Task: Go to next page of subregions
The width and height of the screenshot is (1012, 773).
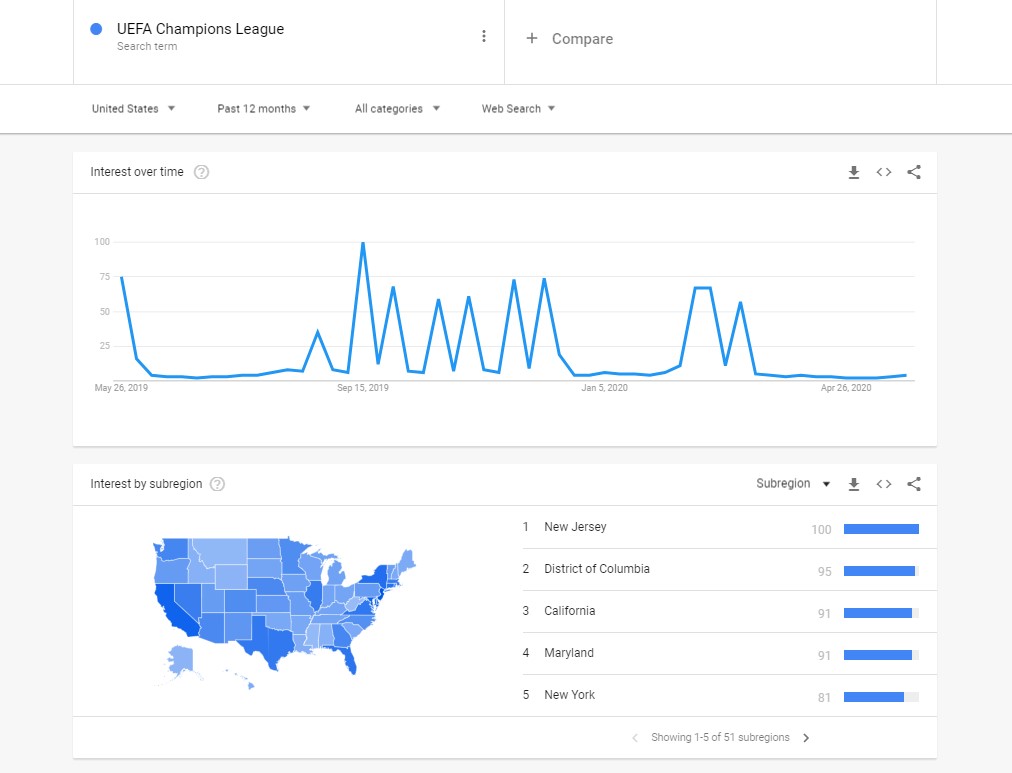Action: point(806,738)
